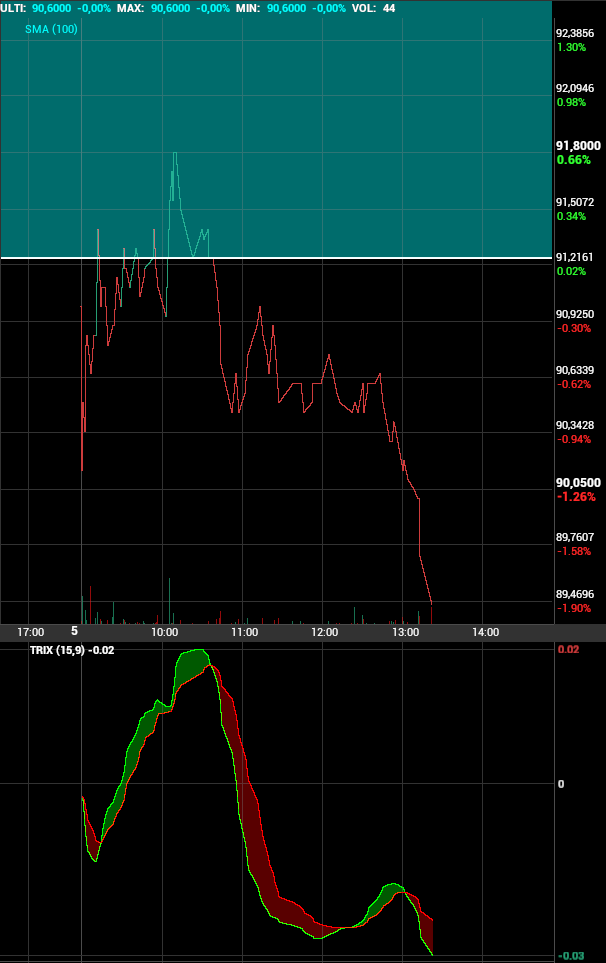Click price level 89,4696 on axis
Screen dimensions: 606x963
575,594
